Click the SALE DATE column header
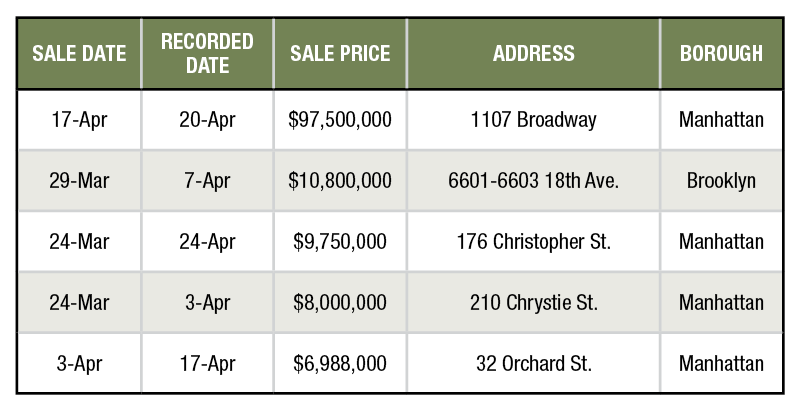This screenshot has width=800, height=408. point(79,54)
